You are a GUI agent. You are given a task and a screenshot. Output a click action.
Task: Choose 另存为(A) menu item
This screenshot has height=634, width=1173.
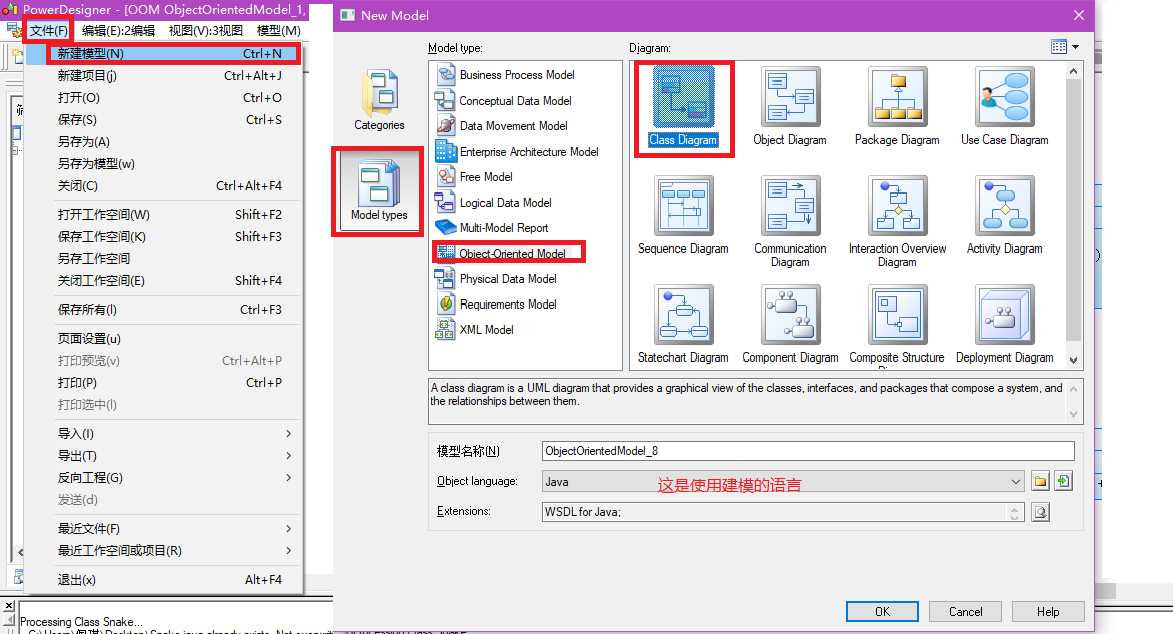pyautogui.click(x=164, y=141)
